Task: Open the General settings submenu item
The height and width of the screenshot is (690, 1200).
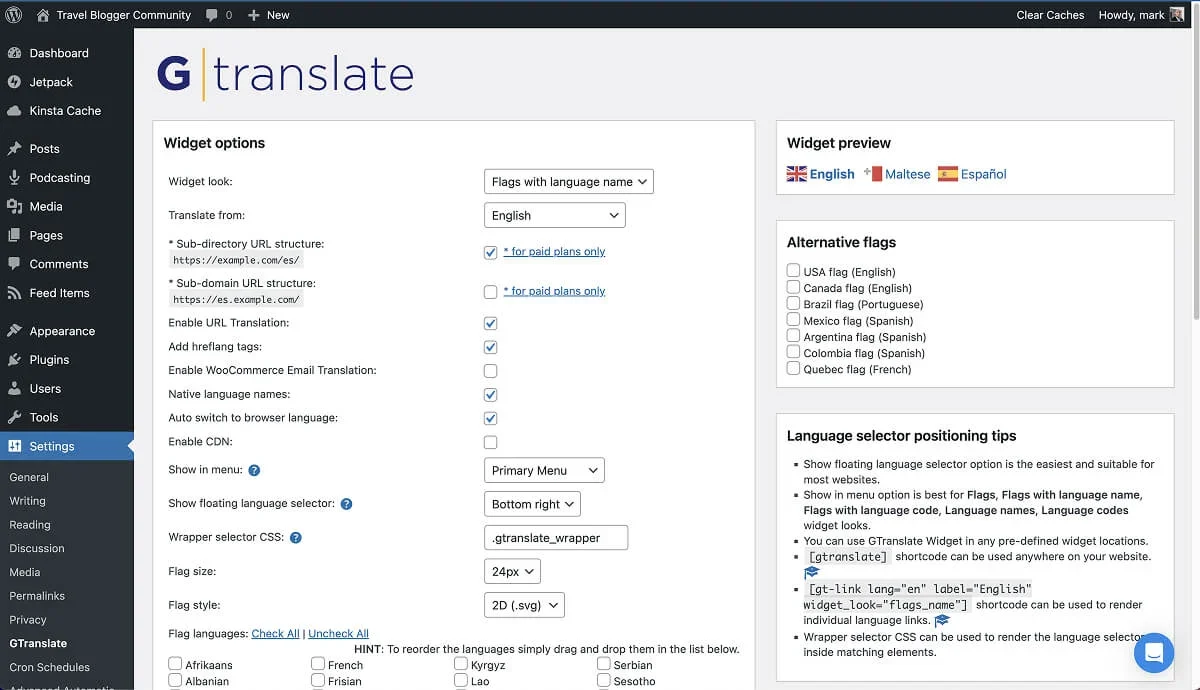Action: click(x=29, y=477)
